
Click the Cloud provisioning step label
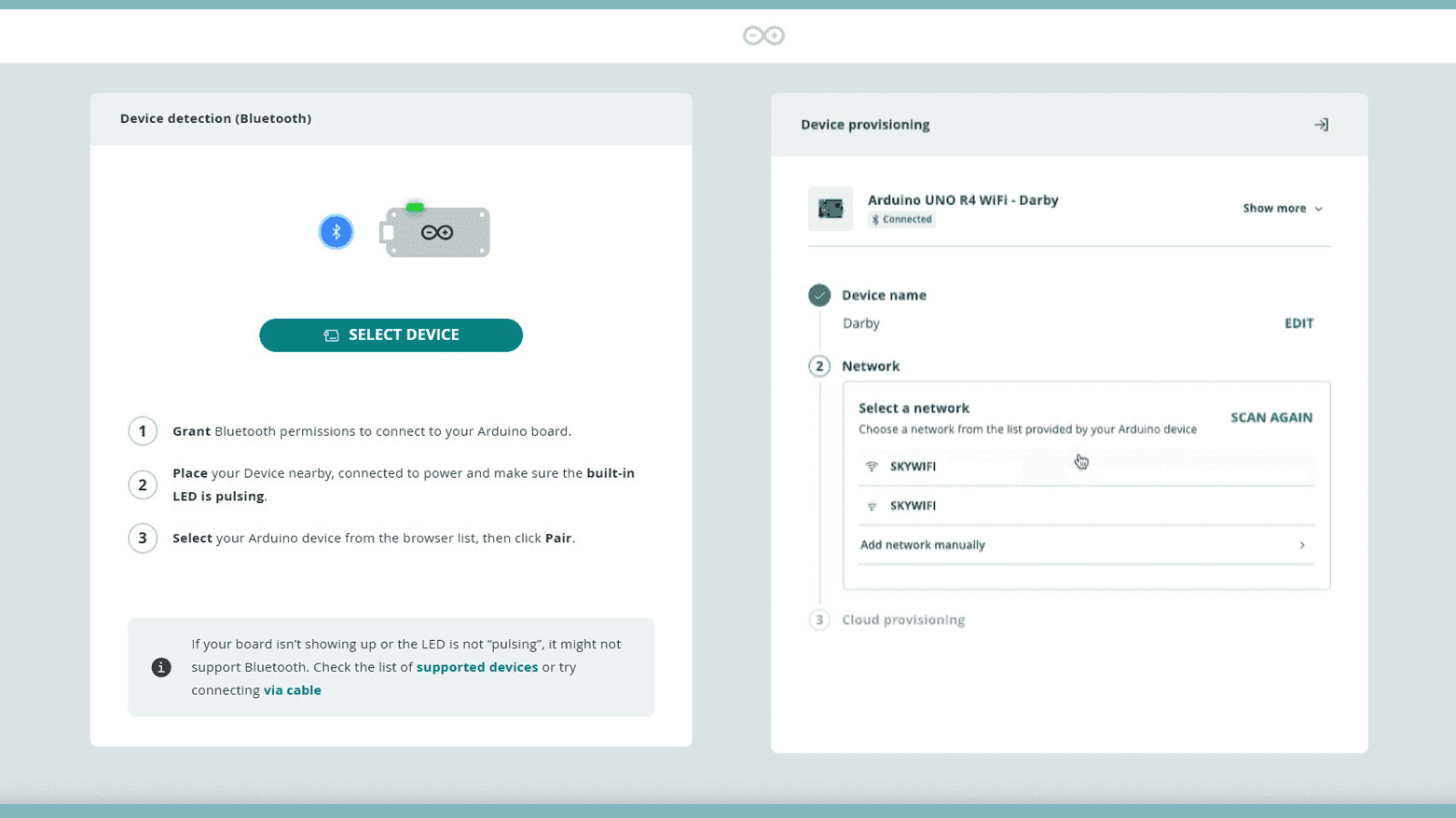point(903,620)
